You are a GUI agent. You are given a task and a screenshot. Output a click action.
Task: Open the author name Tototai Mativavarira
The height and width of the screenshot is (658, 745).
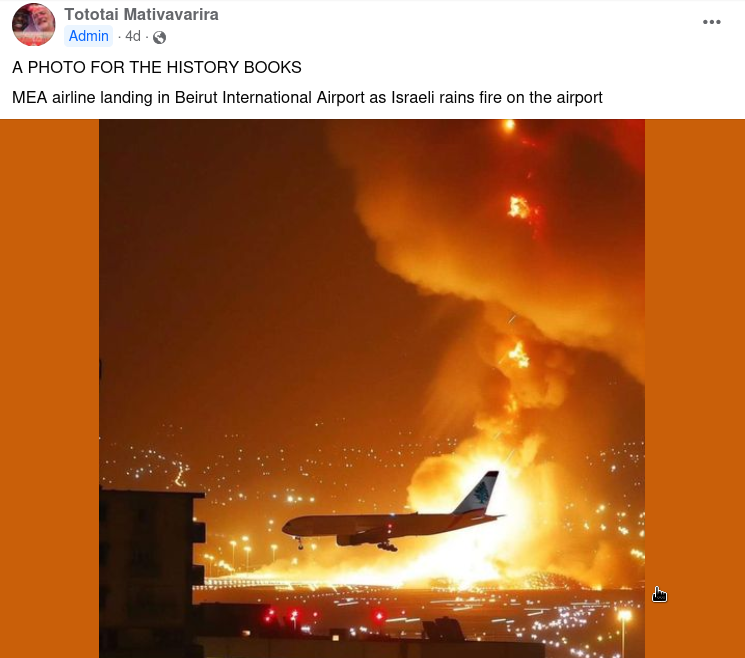(x=142, y=14)
